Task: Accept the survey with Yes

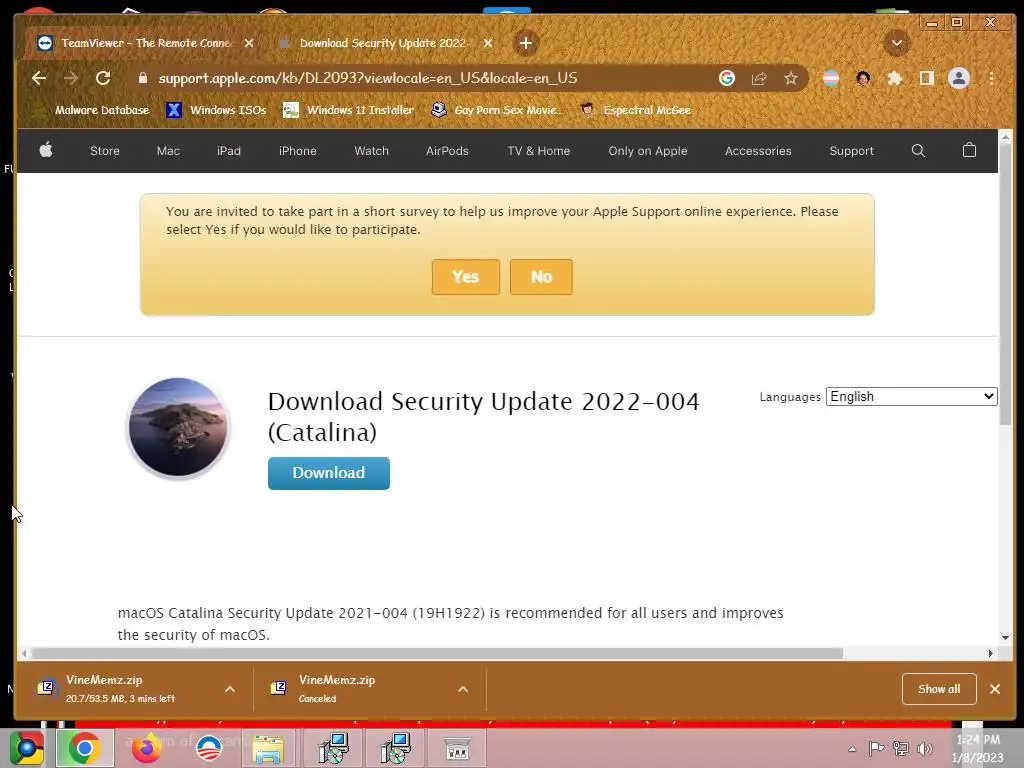Action: [466, 277]
